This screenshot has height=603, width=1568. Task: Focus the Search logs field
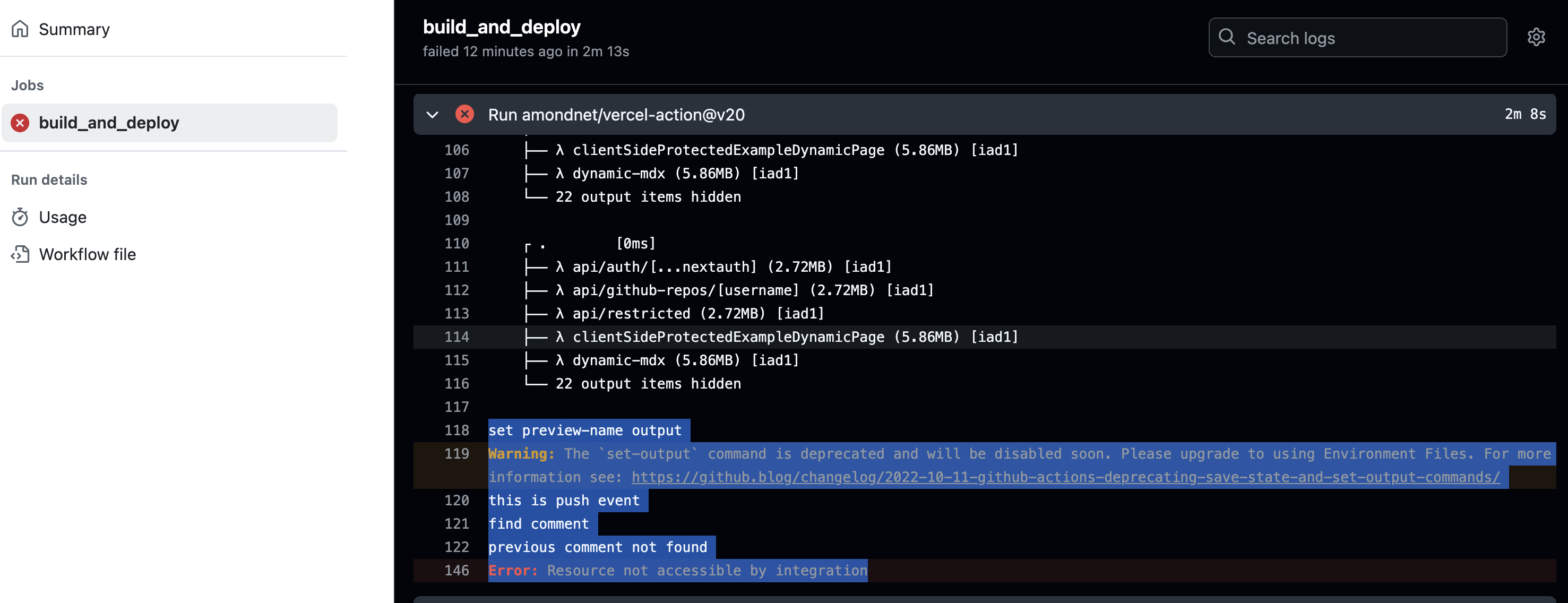click(x=1357, y=38)
